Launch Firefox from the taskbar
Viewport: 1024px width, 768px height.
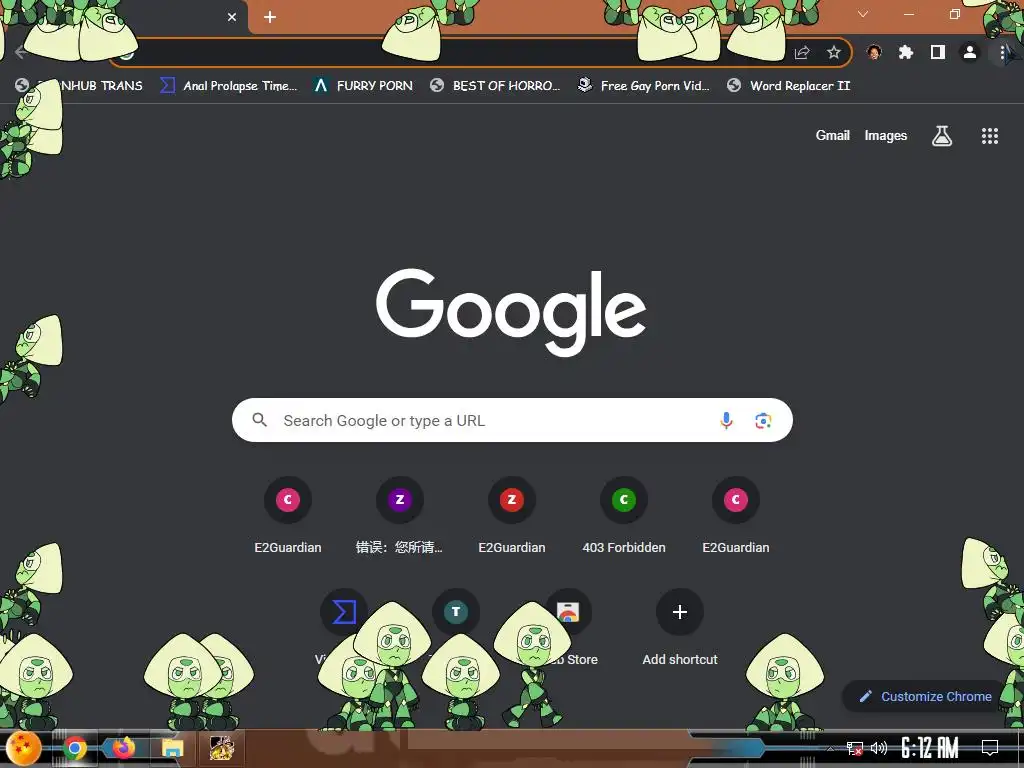click(123, 748)
